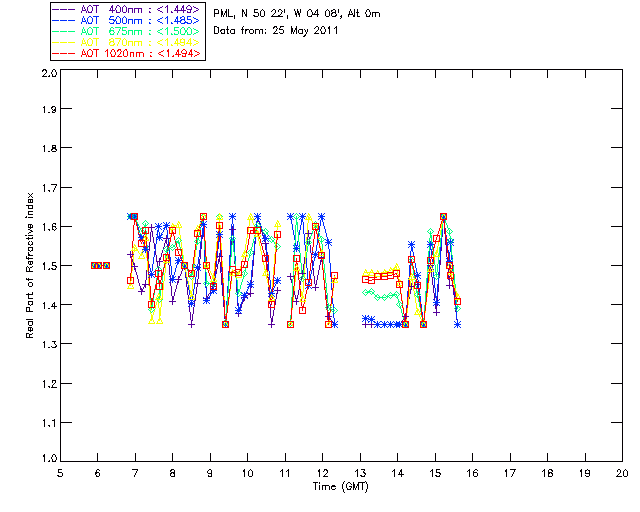This screenshot has width=640, height=512.
Task: Click the x-axis tick label 5
Action: (x=60, y=473)
